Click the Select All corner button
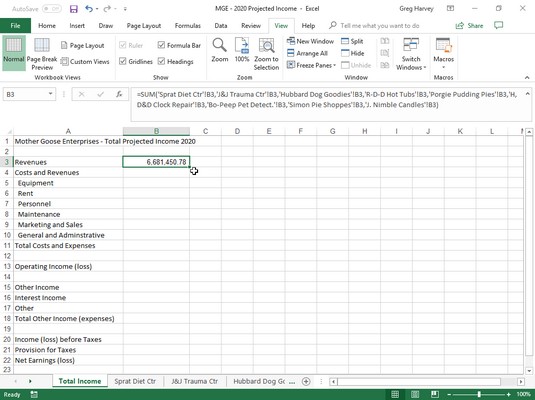Image resolution: width=535 pixels, height=400 pixels. click(x=7, y=131)
